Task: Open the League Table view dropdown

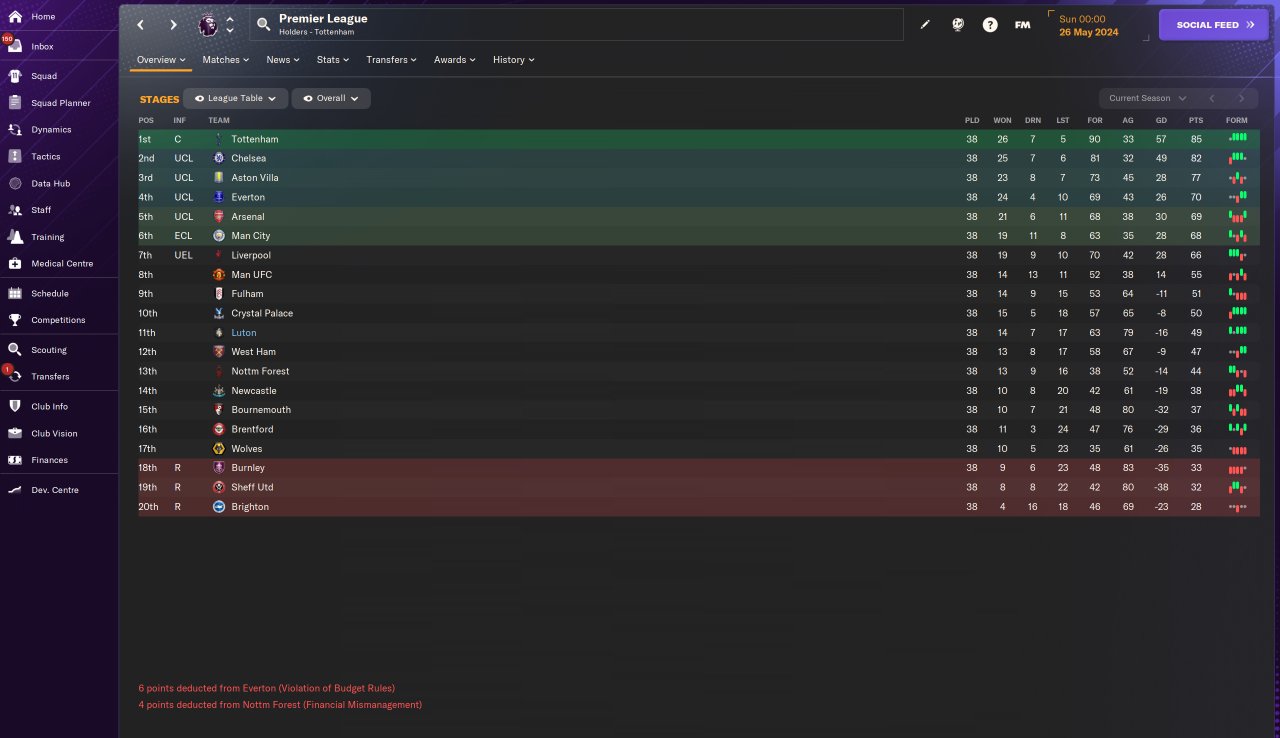Action: pos(236,99)
